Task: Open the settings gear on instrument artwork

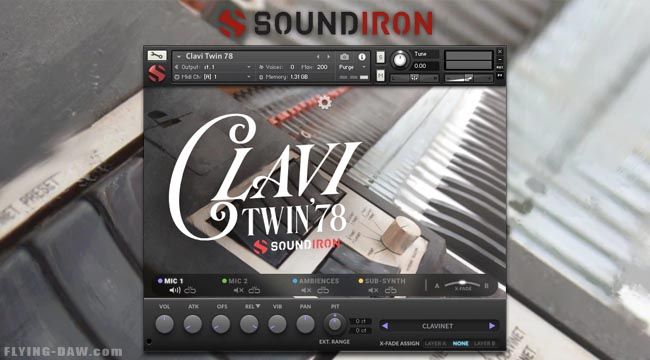Action: click(325, 102)
